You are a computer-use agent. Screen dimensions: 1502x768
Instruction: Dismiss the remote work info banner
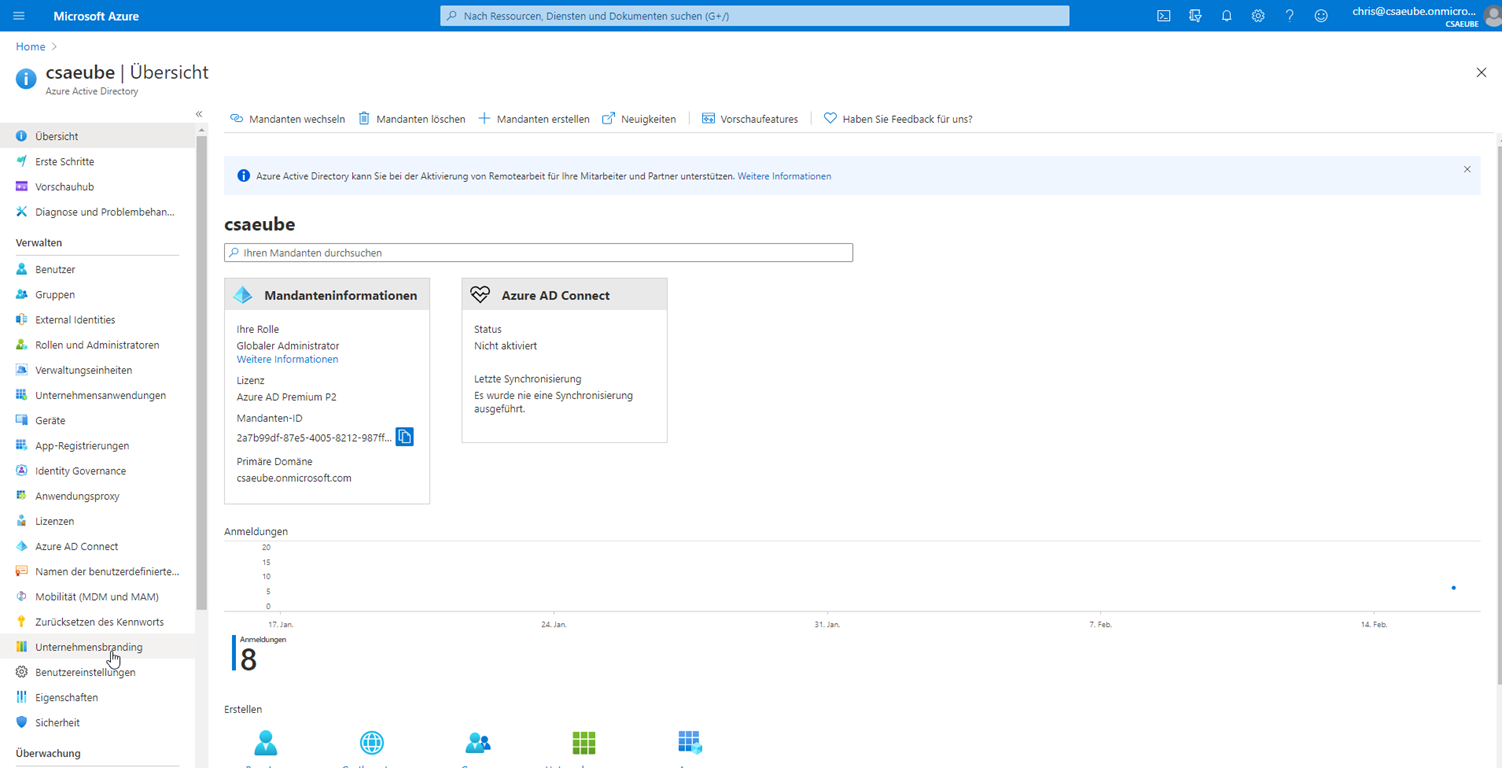point(1467,169)
